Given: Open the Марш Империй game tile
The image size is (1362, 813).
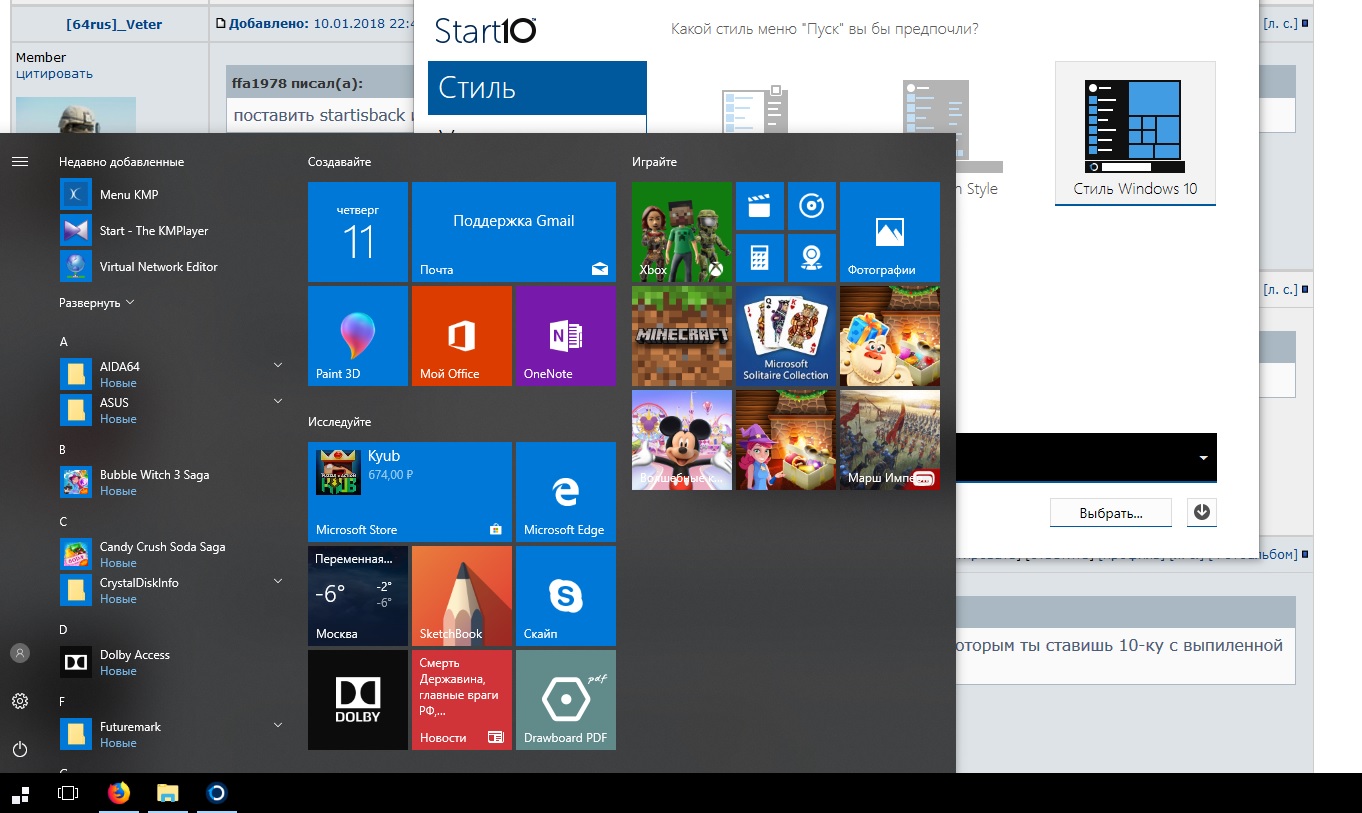Looking at the screenshot, I should pyautogui.click(x=890, y=440).
